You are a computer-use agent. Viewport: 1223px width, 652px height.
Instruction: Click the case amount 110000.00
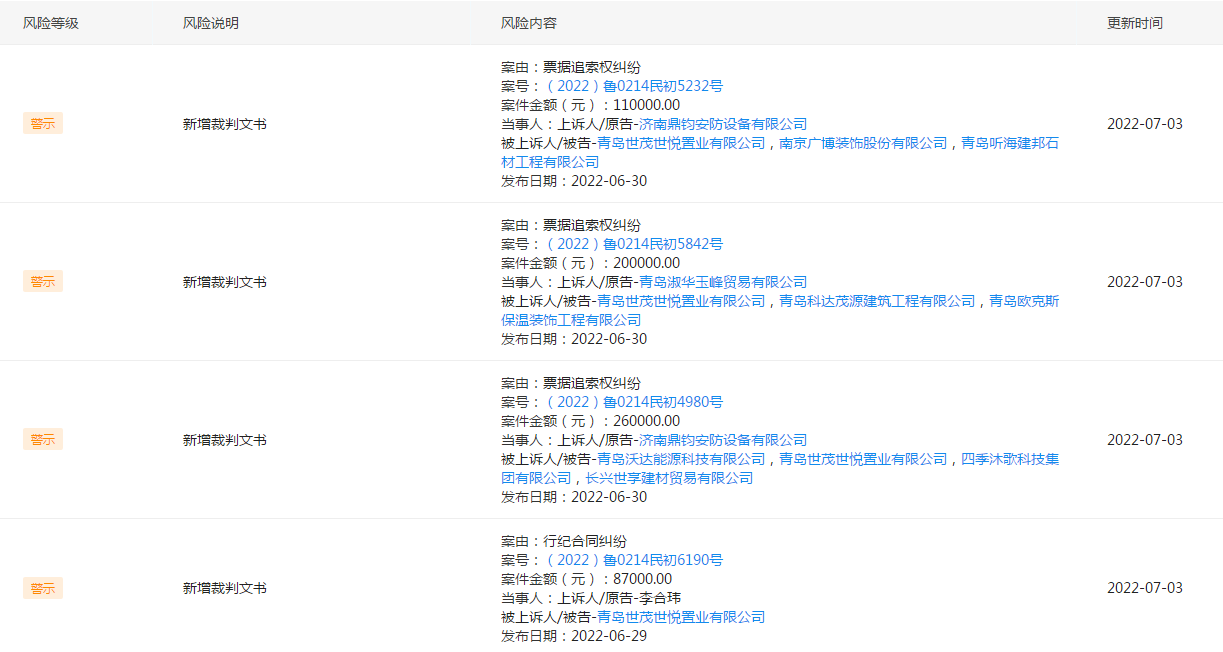[644, 105]
